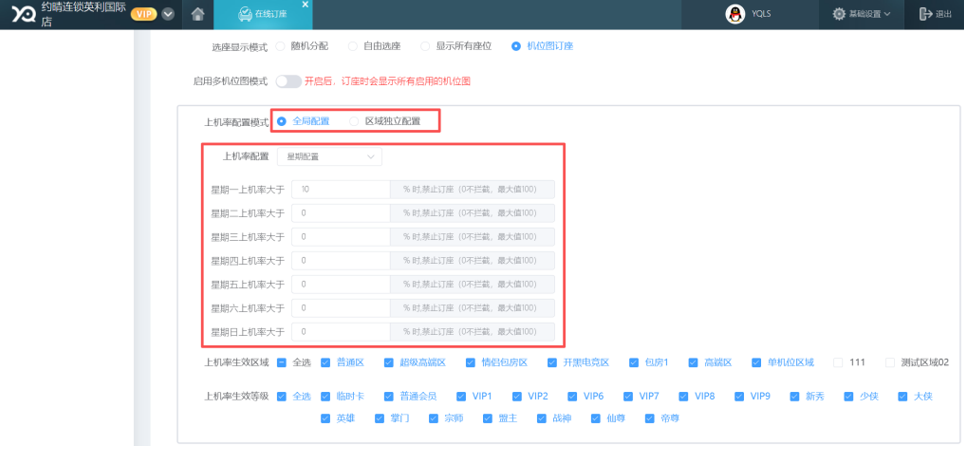Select 显示所有座位 display mode
The height and width of the screenshot is (449, 964).
pyautogui.click(x=425, y=46)
